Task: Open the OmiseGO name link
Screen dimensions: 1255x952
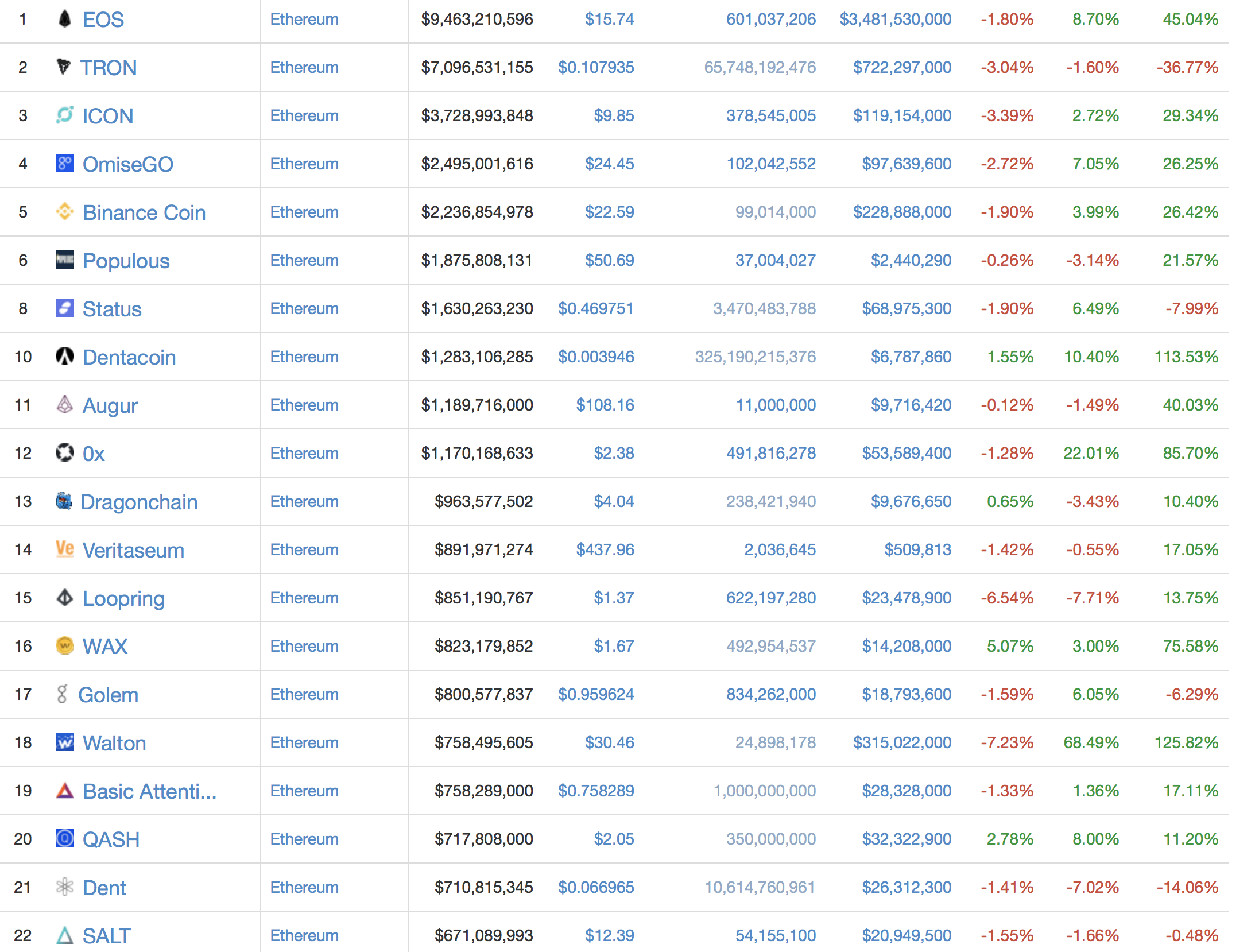Action: tap(128, 164)
